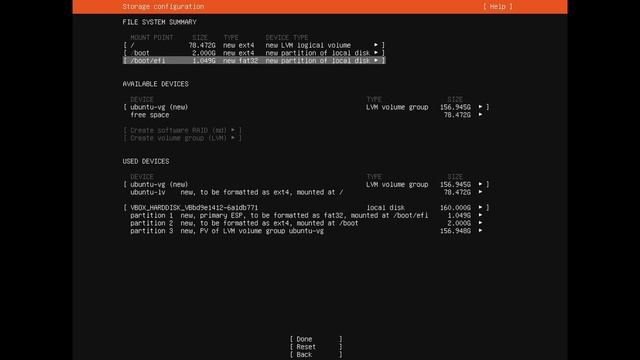Select ubuntu-vg (new) under Available Devices
The image size is (640, 360).
tap(306, 107)
